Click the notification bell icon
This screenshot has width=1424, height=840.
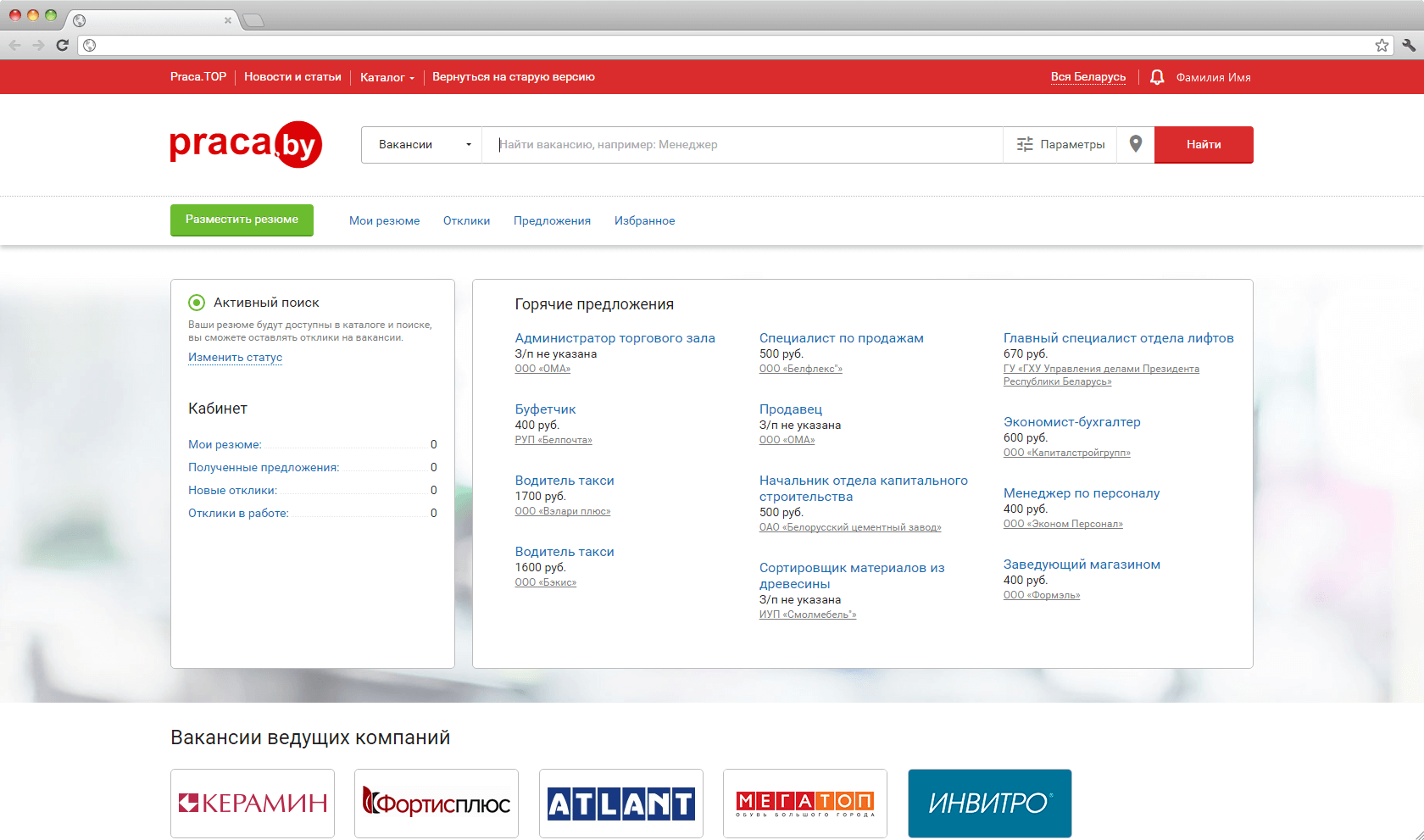click(1156, 77)
